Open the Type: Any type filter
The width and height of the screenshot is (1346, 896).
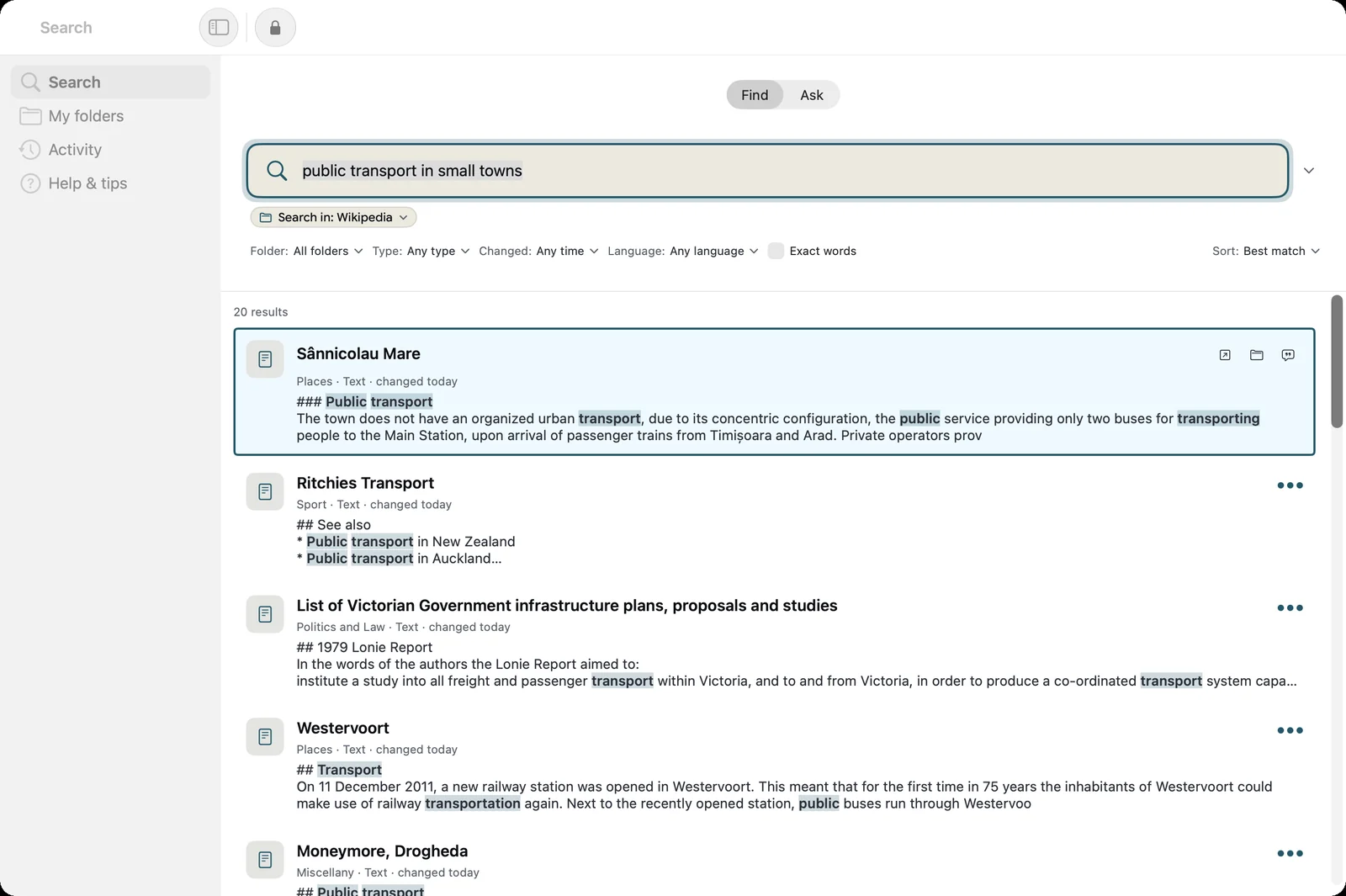[421, 251]
